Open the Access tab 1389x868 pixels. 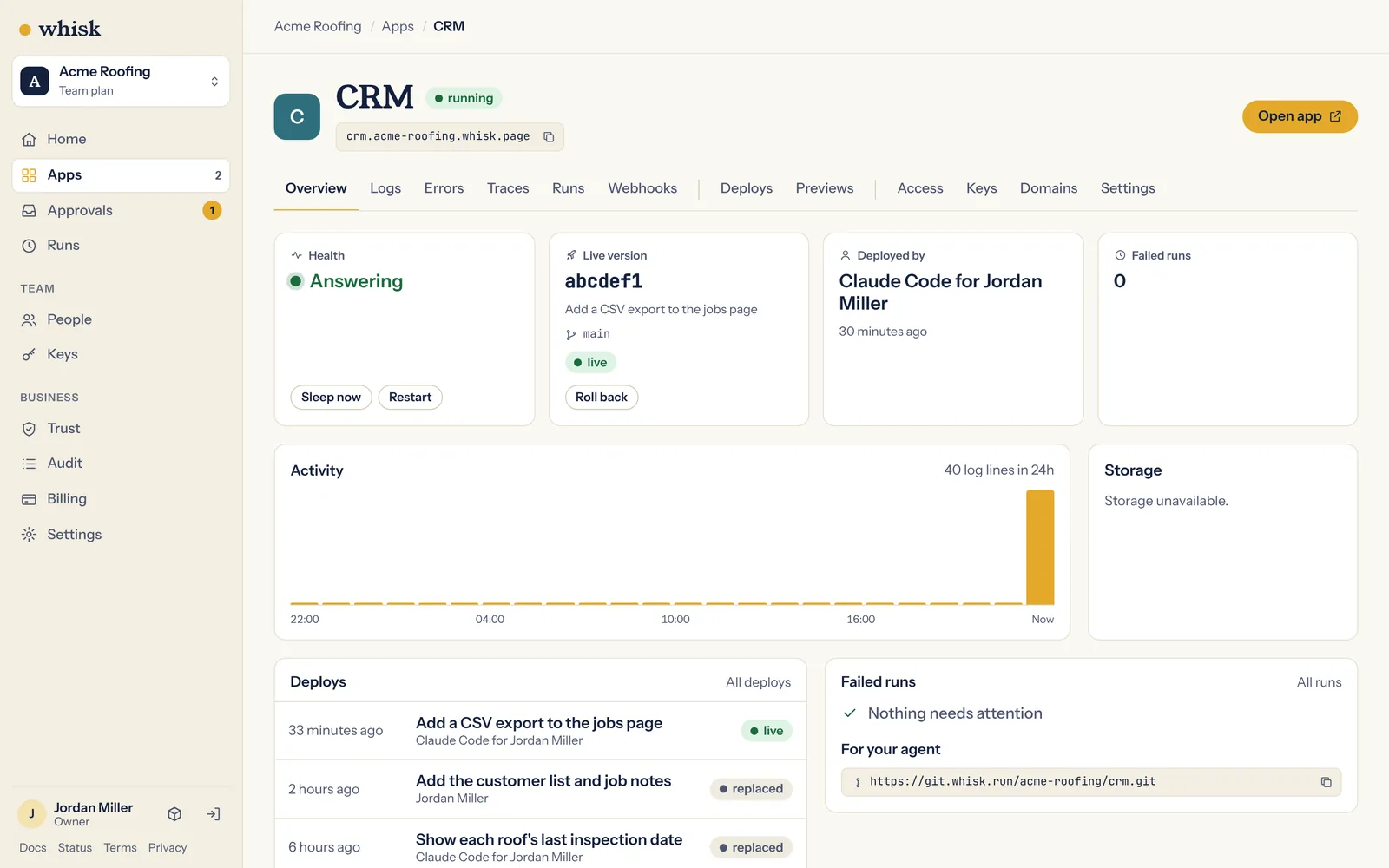pyautogui.click(x=920, y=188)
